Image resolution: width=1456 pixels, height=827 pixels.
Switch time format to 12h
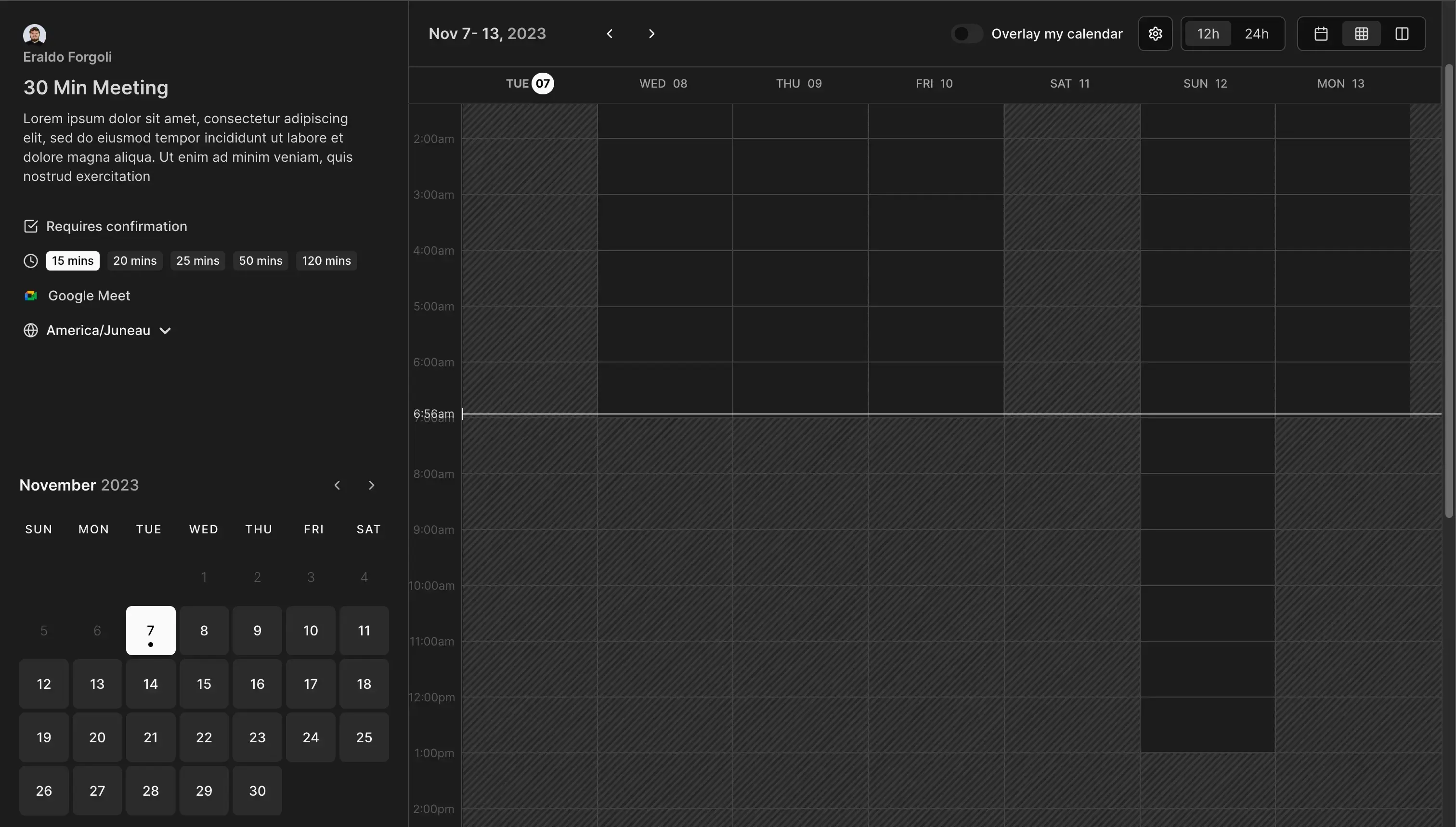[x=1208, y=34]
